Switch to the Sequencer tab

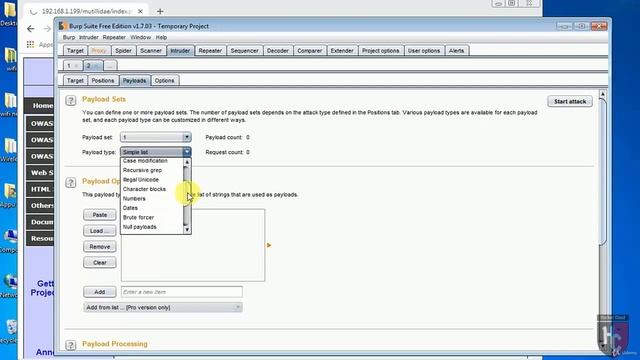coord(244,51)
